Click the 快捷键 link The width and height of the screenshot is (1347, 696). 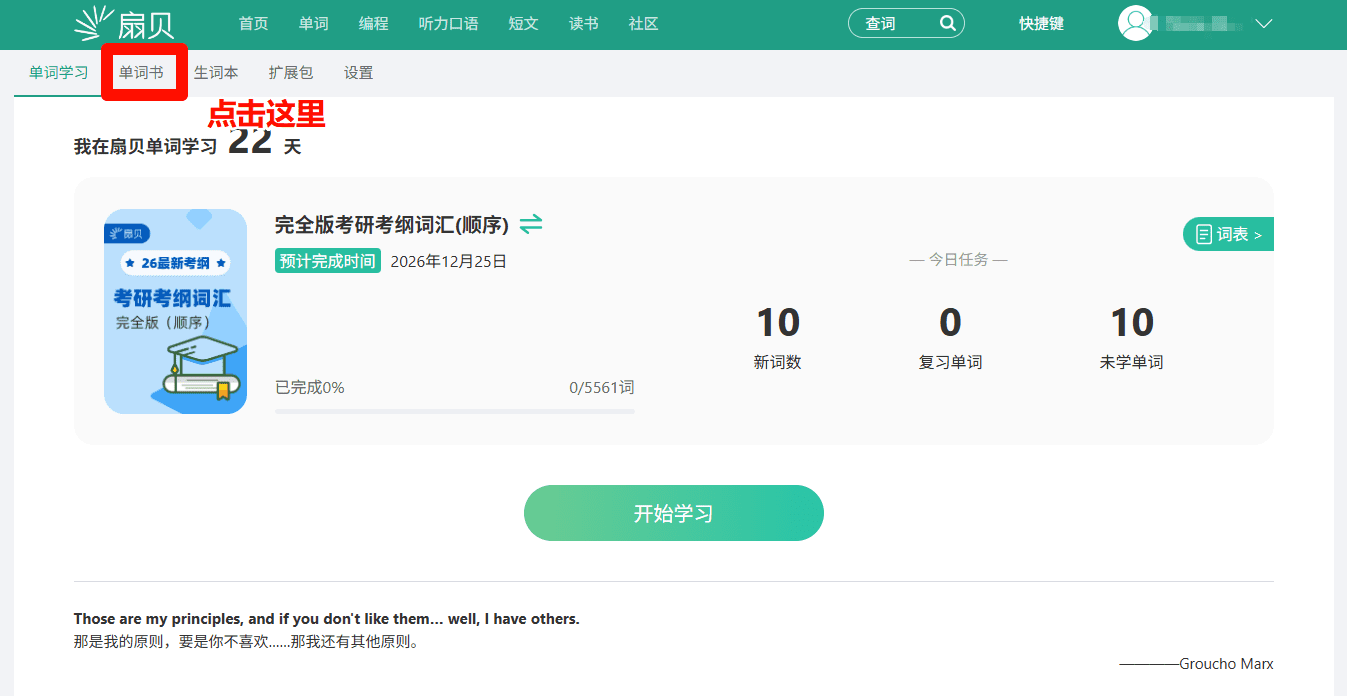click(1042, 24)
